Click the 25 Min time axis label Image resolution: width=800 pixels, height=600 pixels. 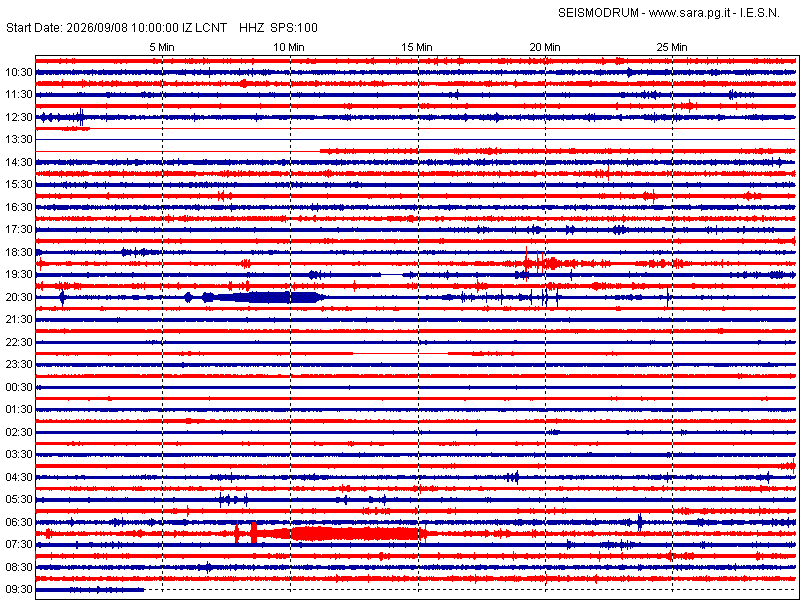pos(672,47)
